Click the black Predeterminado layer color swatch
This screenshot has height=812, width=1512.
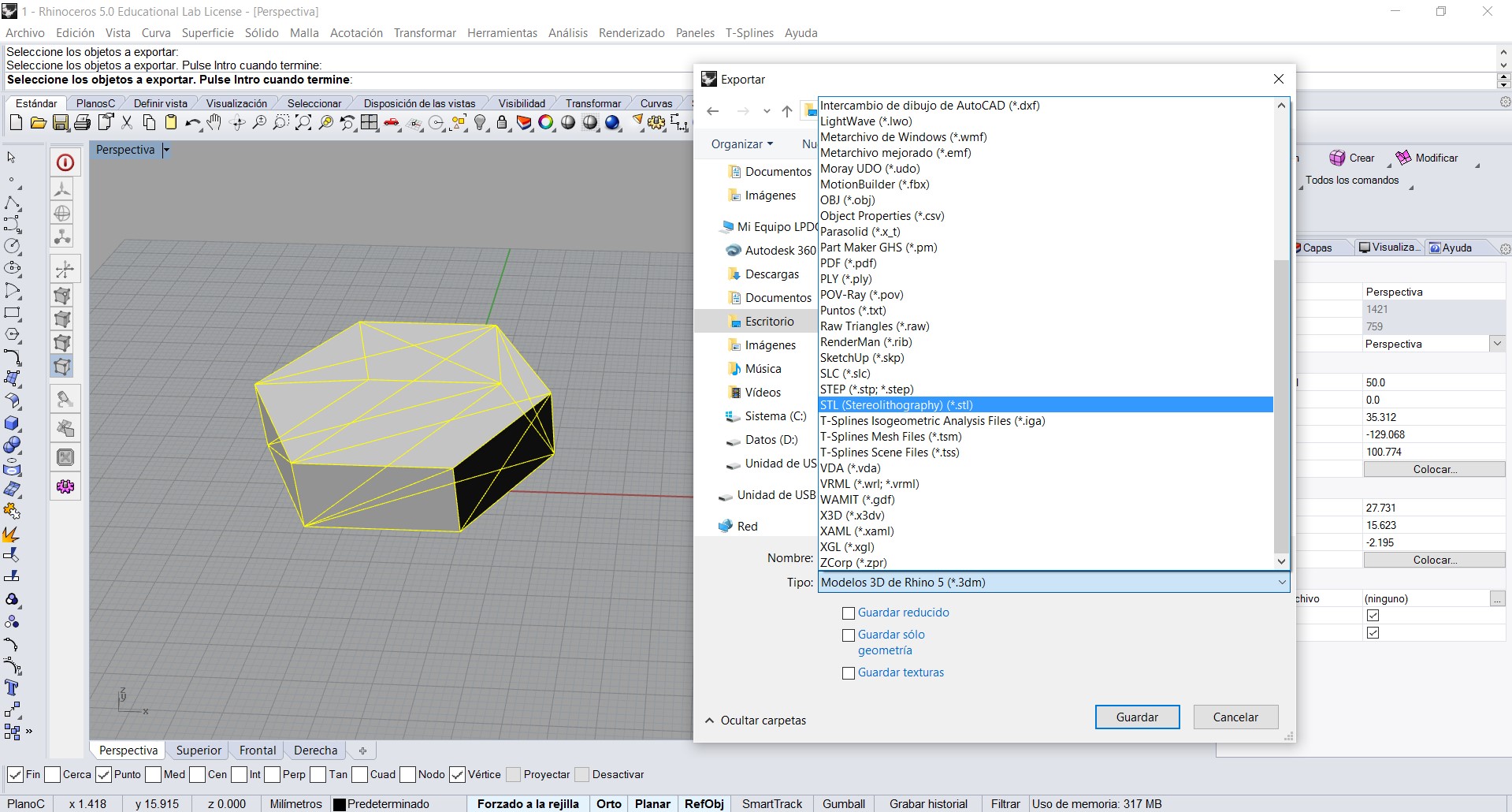click(x=340, y=804)
